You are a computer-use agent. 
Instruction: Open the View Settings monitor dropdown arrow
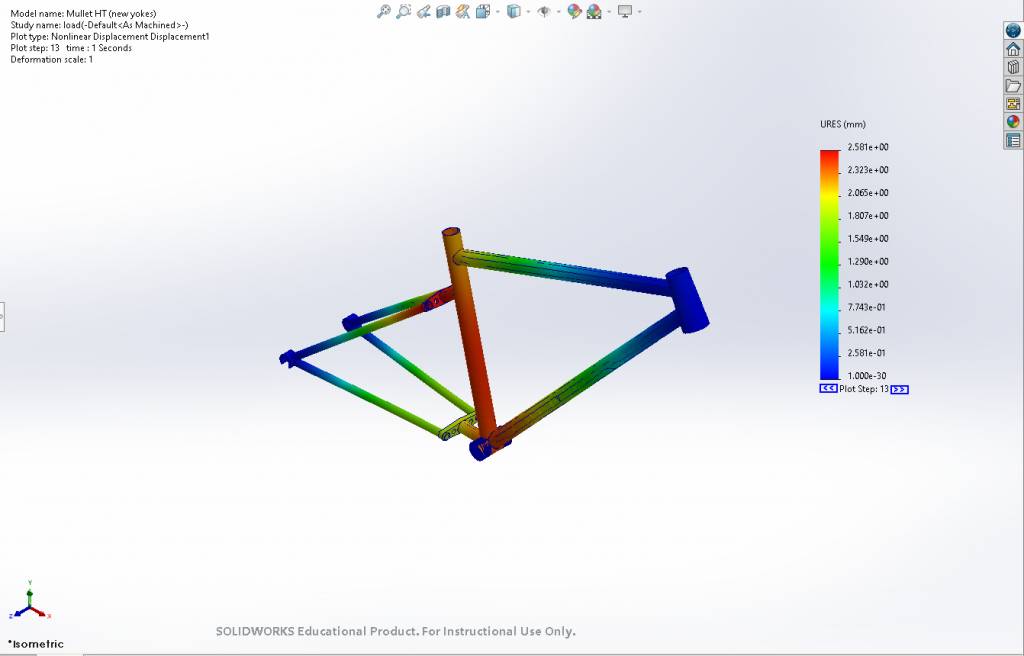pyautogui.click(x=639, y=12)
